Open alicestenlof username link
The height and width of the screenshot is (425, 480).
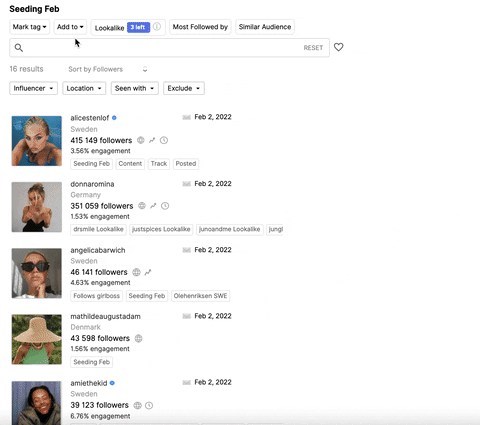[90, 118]
